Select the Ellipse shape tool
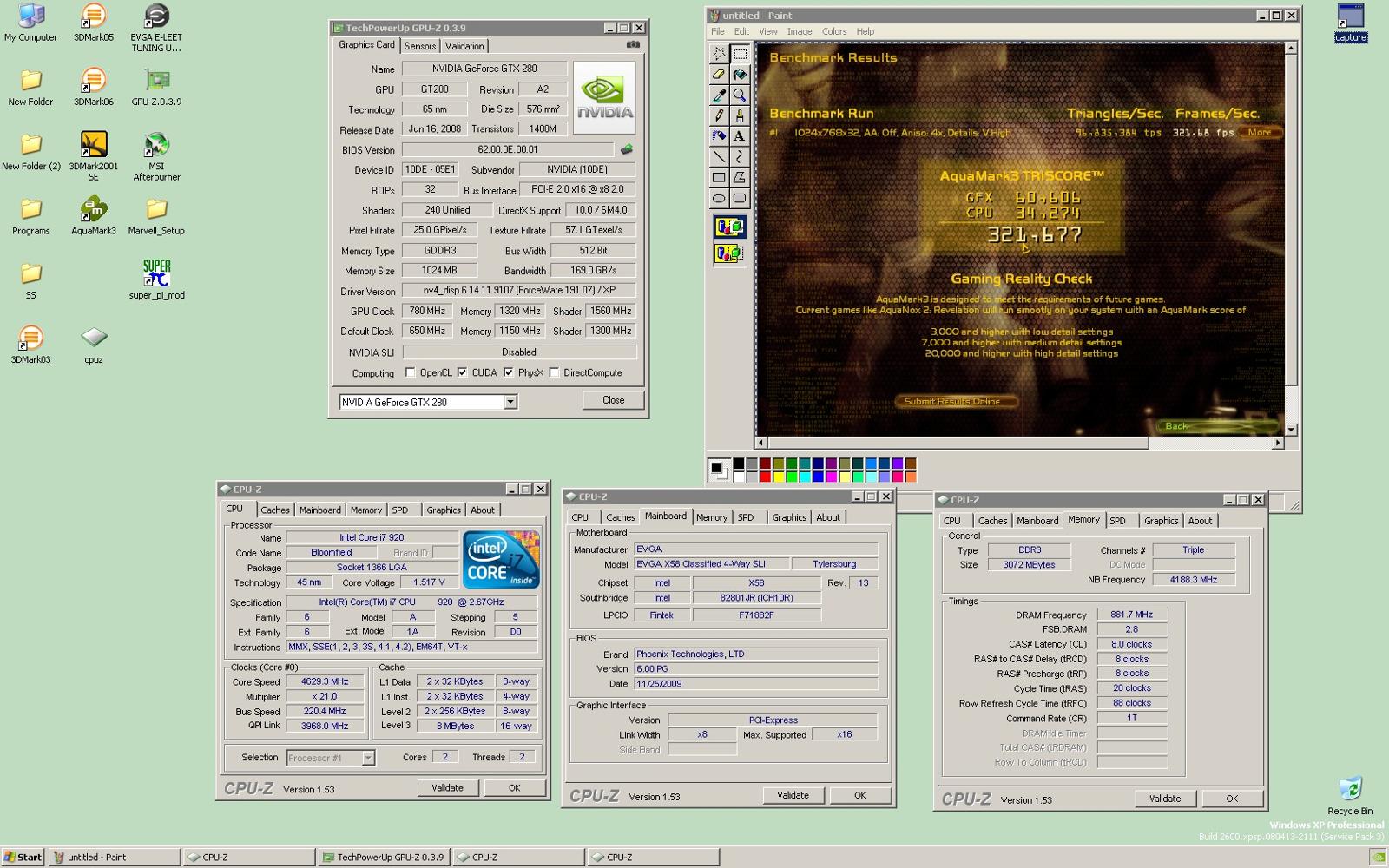This screenshot has width=1389, height=868. coord(719,199)
